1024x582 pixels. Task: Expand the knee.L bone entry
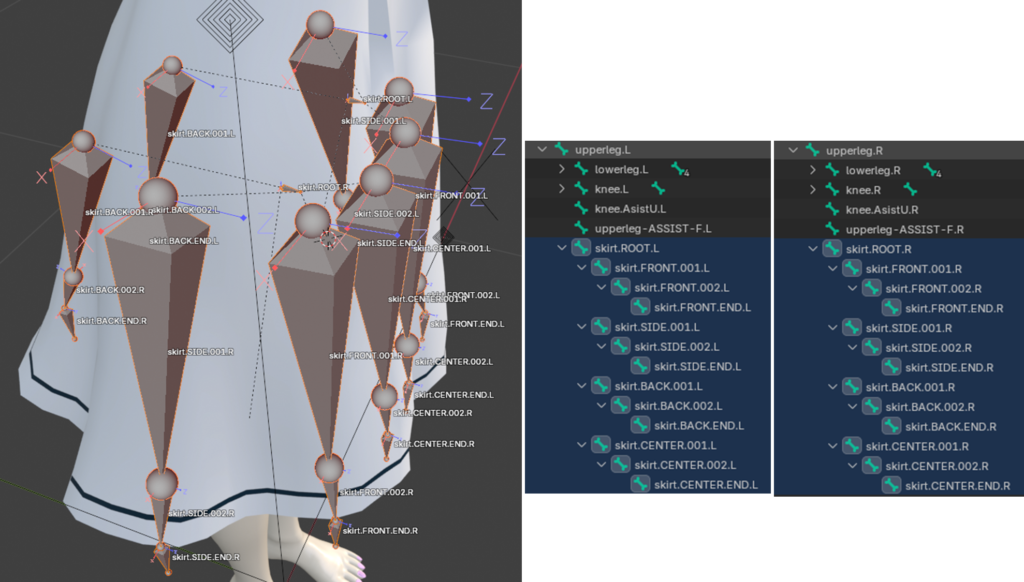(x=562, y=190)
